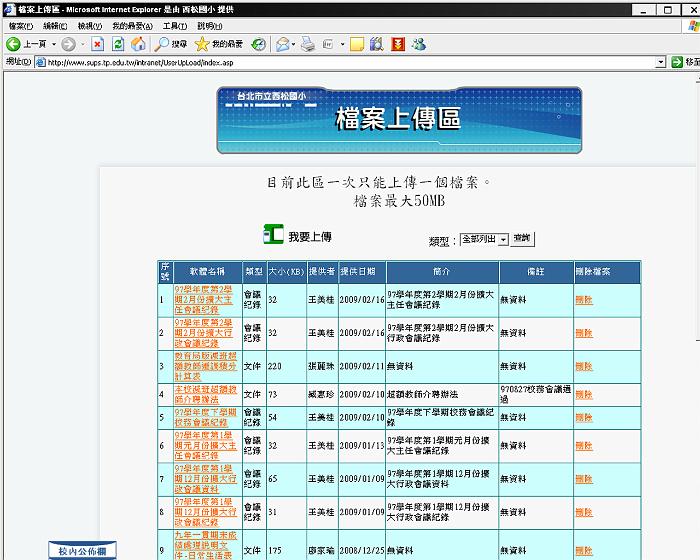Click the IE icon in the title bar
The height and width of the screenshot is (560, 700).
(x=9, y=9)
